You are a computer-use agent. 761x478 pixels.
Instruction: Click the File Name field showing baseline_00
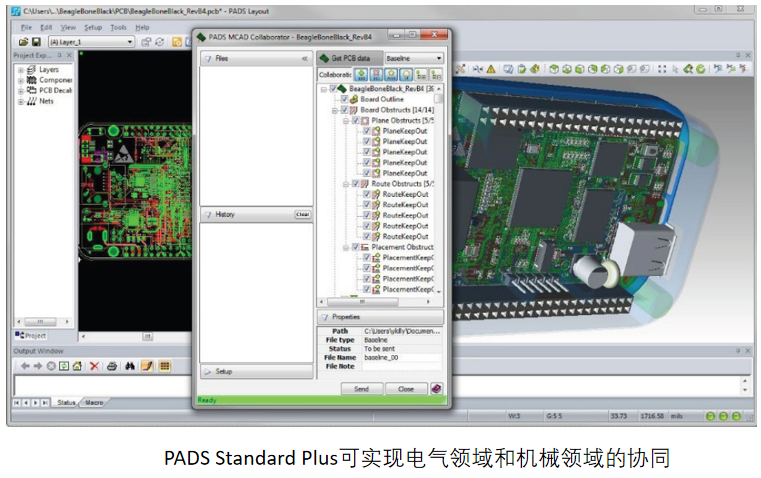pos(402,358)
